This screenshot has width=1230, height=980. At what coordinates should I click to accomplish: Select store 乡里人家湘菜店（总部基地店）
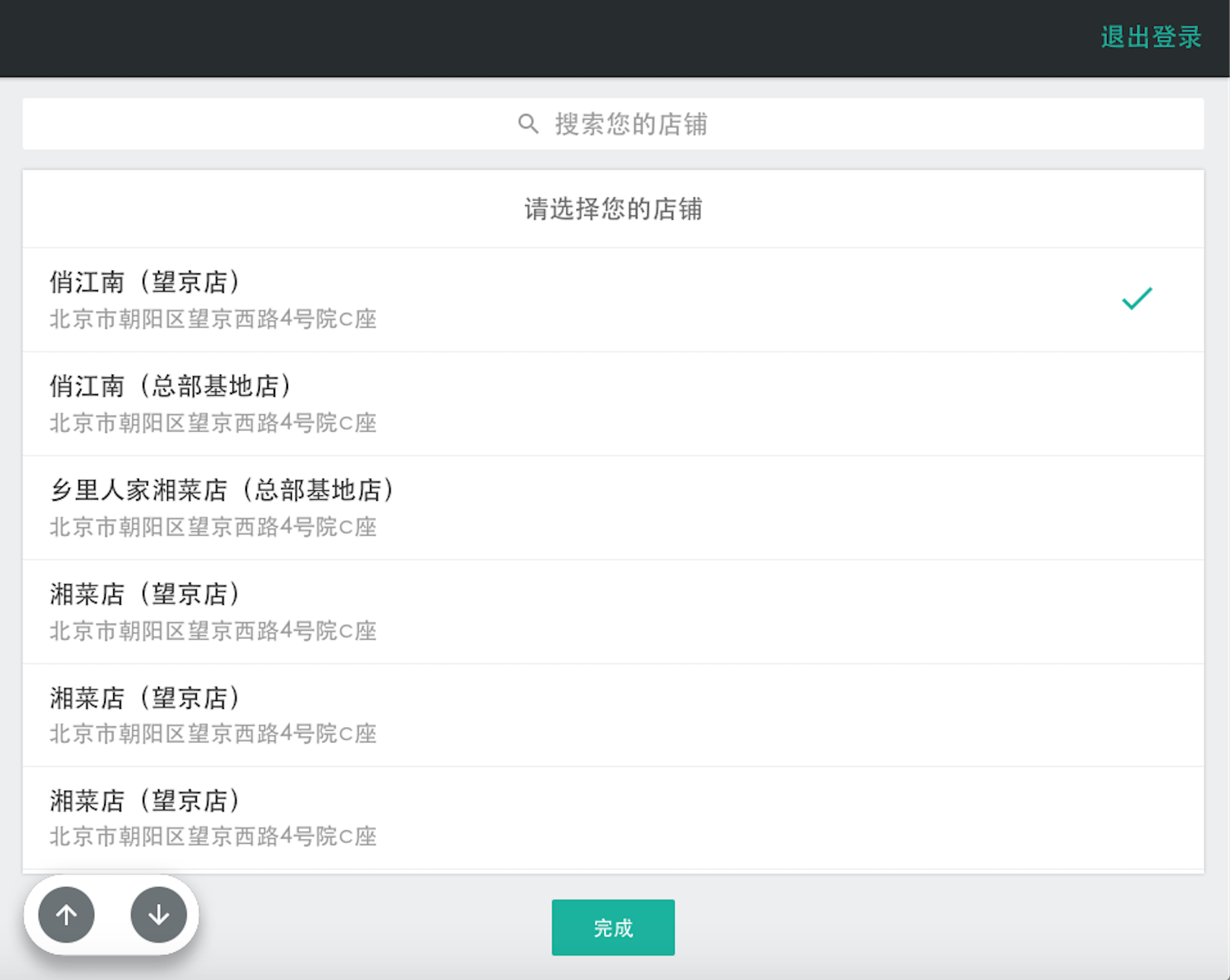tap(613, 507)
